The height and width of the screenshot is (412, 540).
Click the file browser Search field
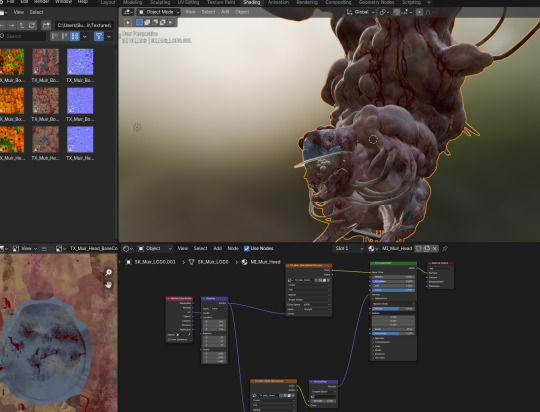pyautogui.click(x=23, y=36)
